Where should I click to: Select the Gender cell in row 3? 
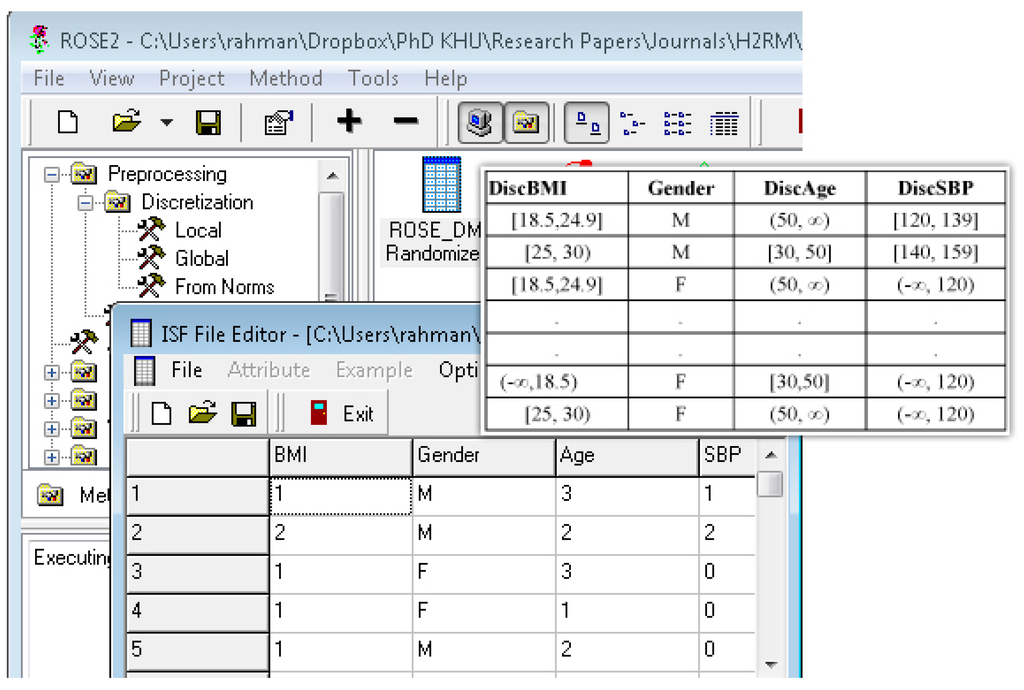pyautogui.click(x=483, y=571)
